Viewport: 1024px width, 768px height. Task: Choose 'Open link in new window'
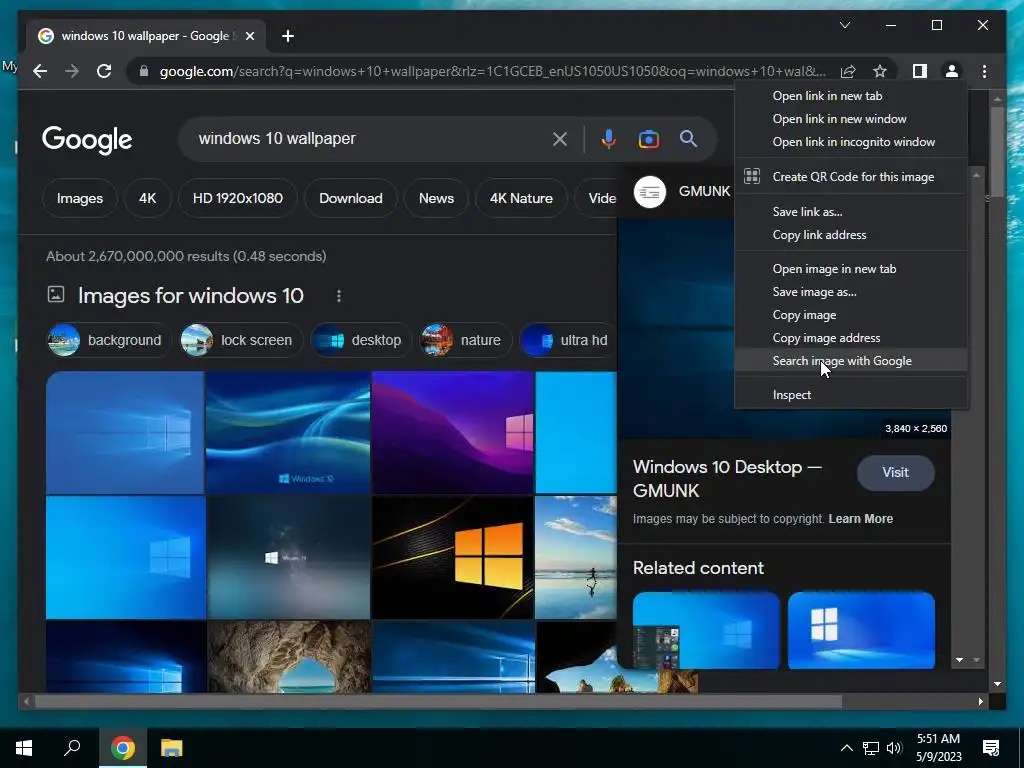[851, 119]
